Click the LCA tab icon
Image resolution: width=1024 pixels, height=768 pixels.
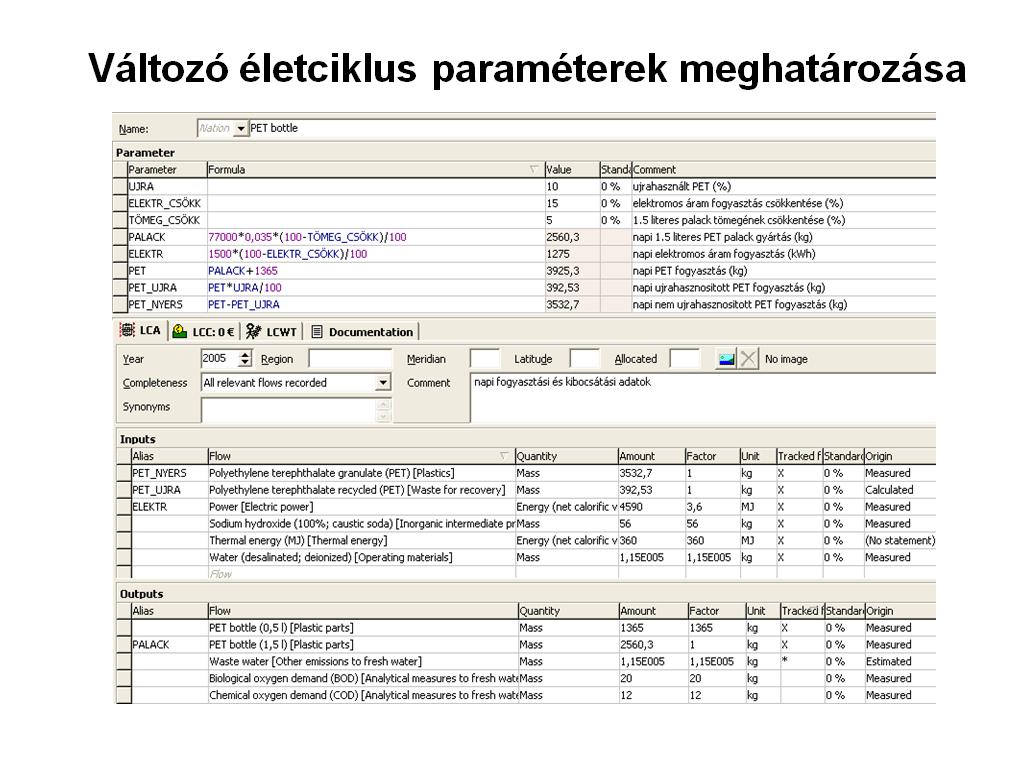(127, 330)
